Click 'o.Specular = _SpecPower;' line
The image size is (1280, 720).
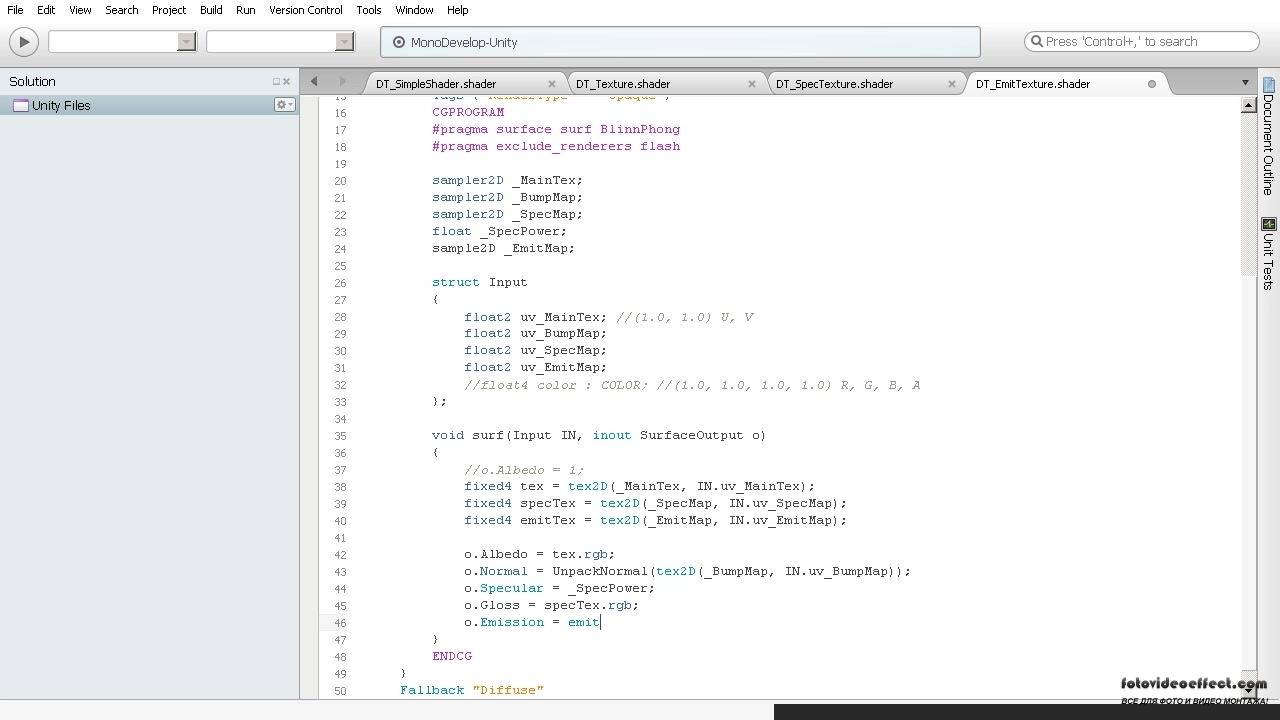tap(559, 588)
